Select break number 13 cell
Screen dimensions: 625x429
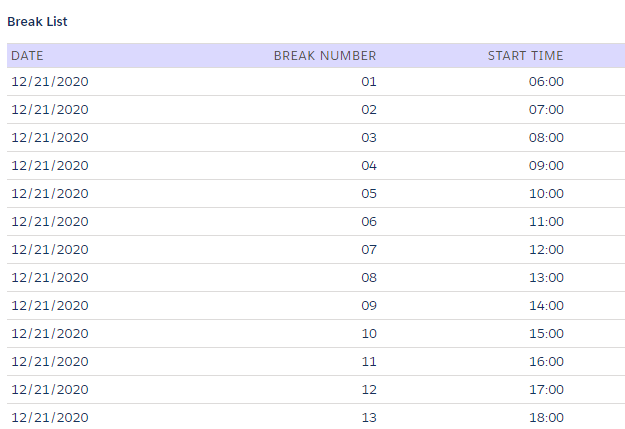click(x=369, y=418)
